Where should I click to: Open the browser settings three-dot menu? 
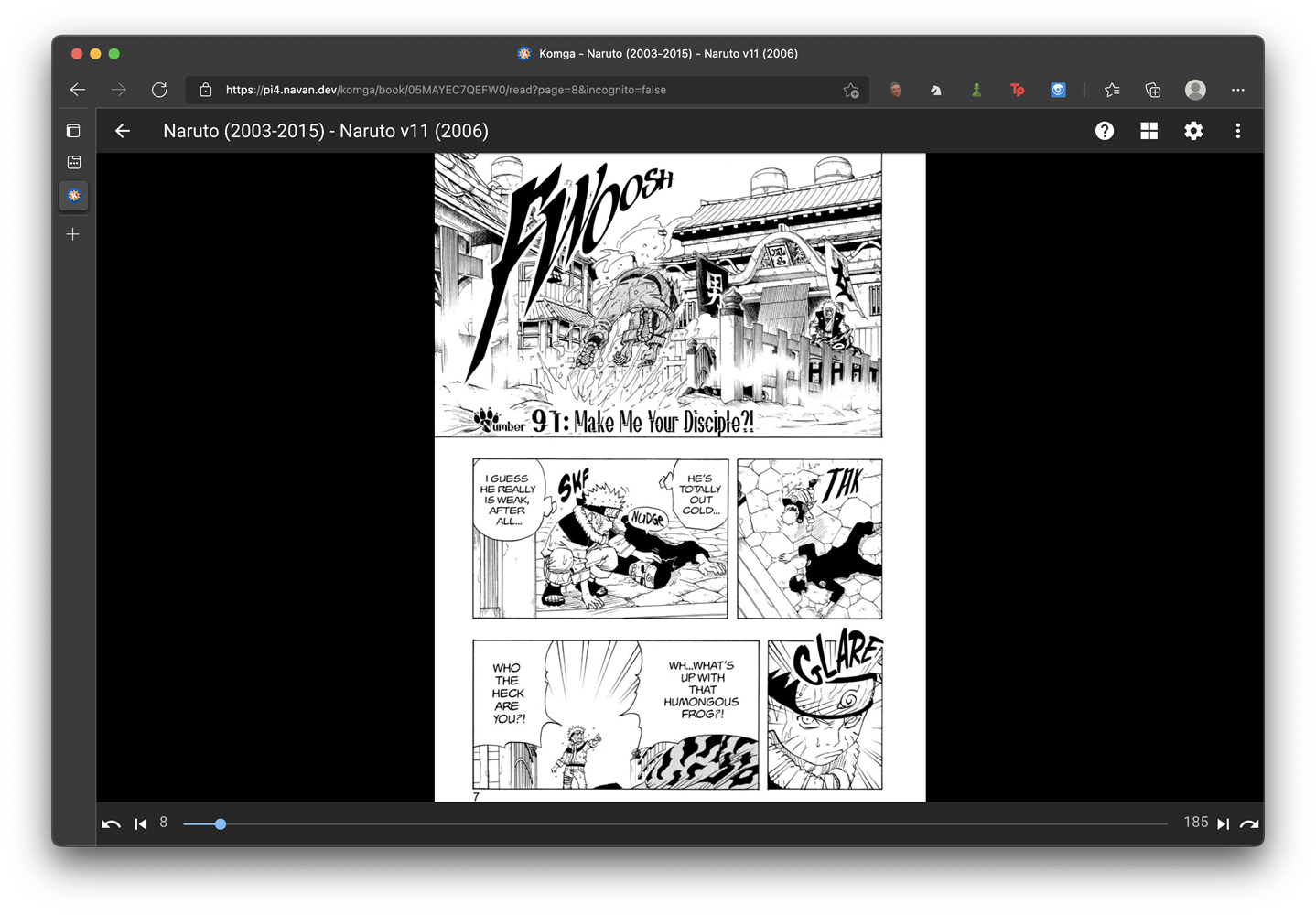[1237, 90]
